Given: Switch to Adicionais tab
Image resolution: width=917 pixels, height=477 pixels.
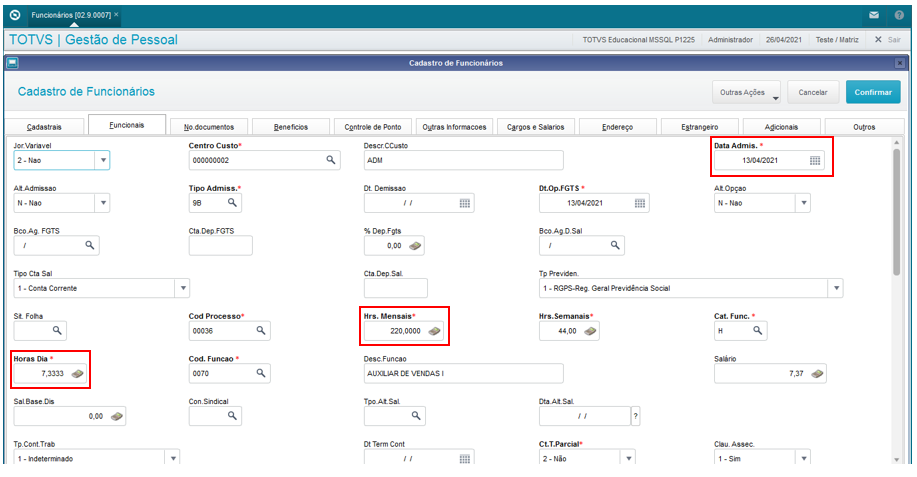Looking at the screenshot, I should (781, 127).
